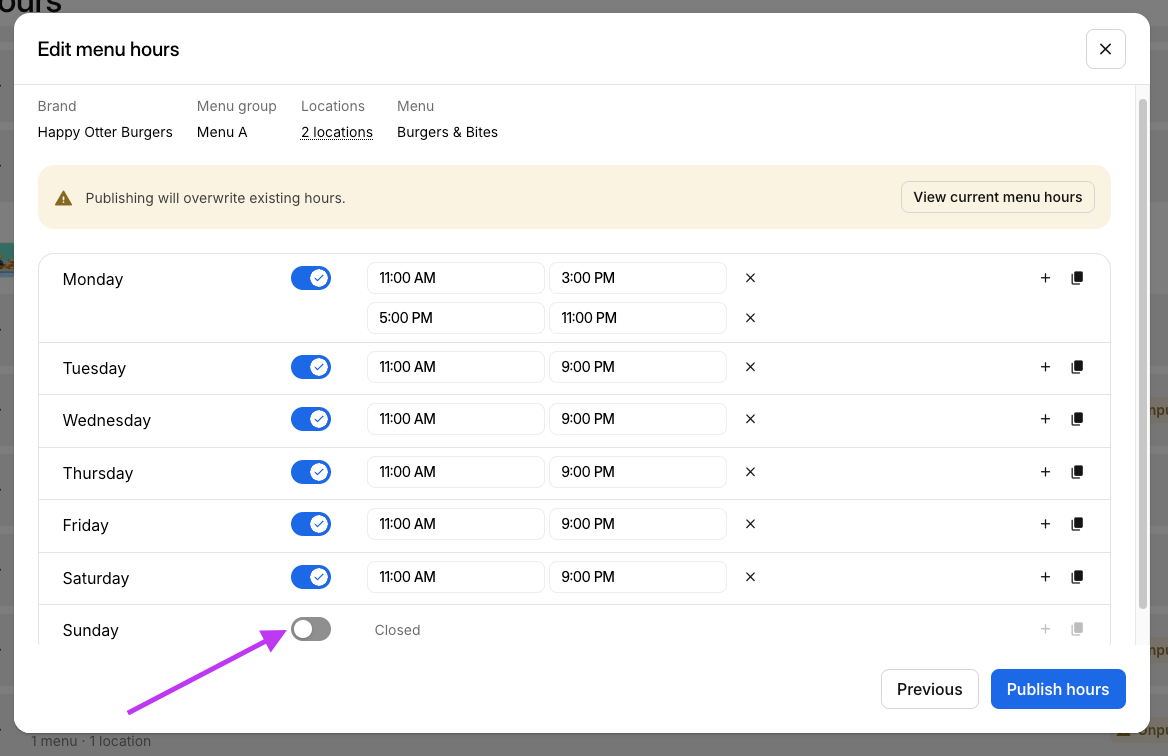
Task: Enable Sunday hours toggle
Action: [x=311, y=629]
